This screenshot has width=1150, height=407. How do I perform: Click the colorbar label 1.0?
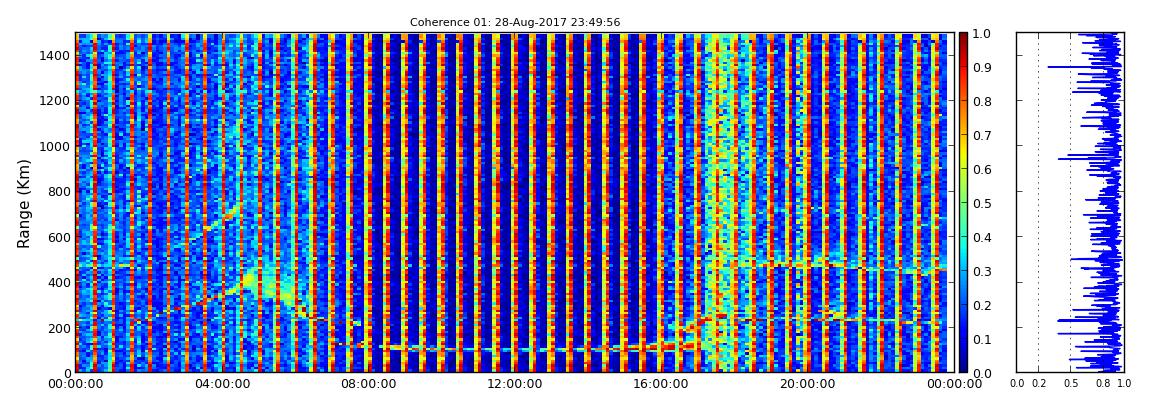click(983, 34)
